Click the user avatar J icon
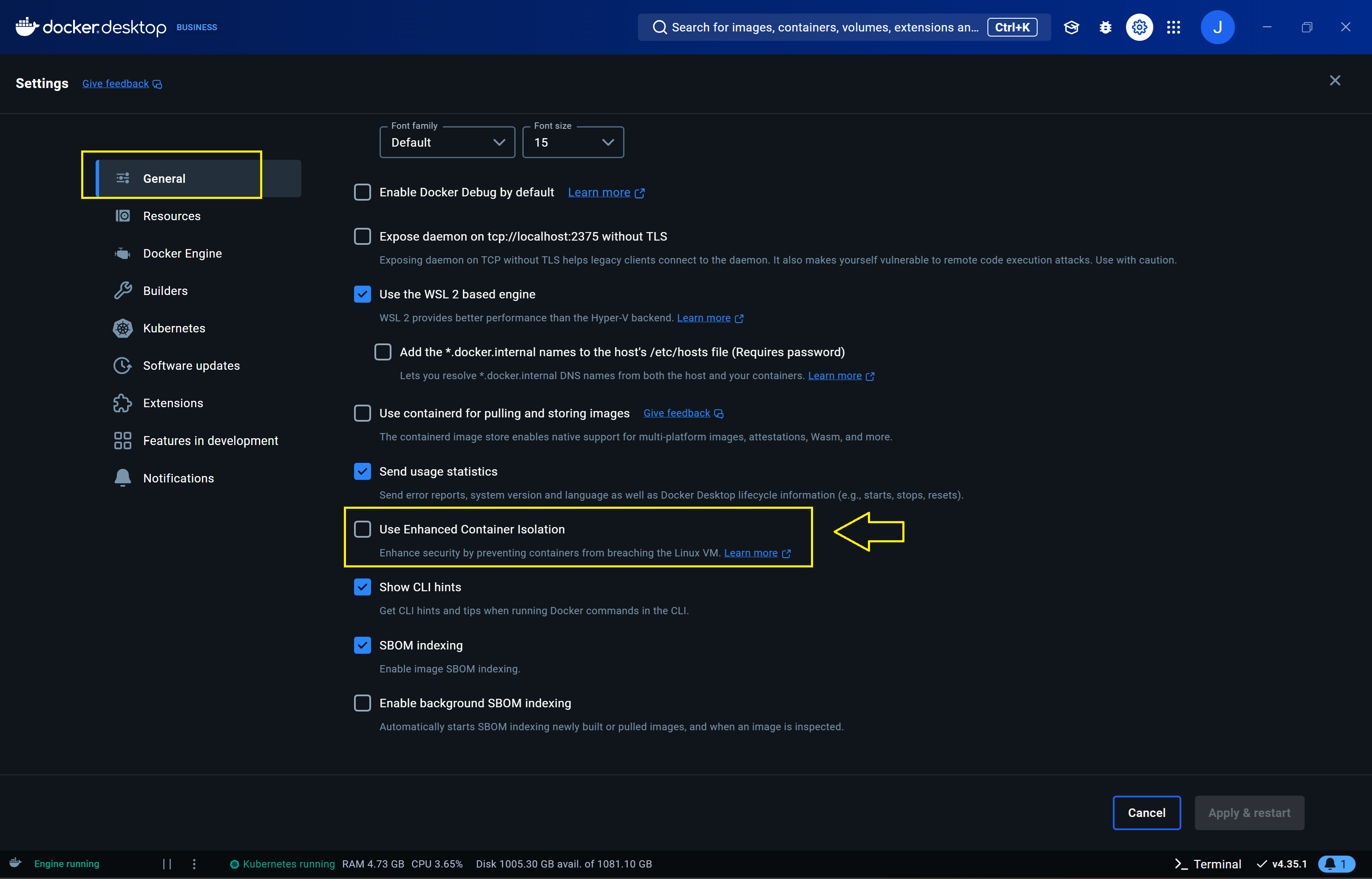This screenshot has height=879, width=1372. point(1217,27)
